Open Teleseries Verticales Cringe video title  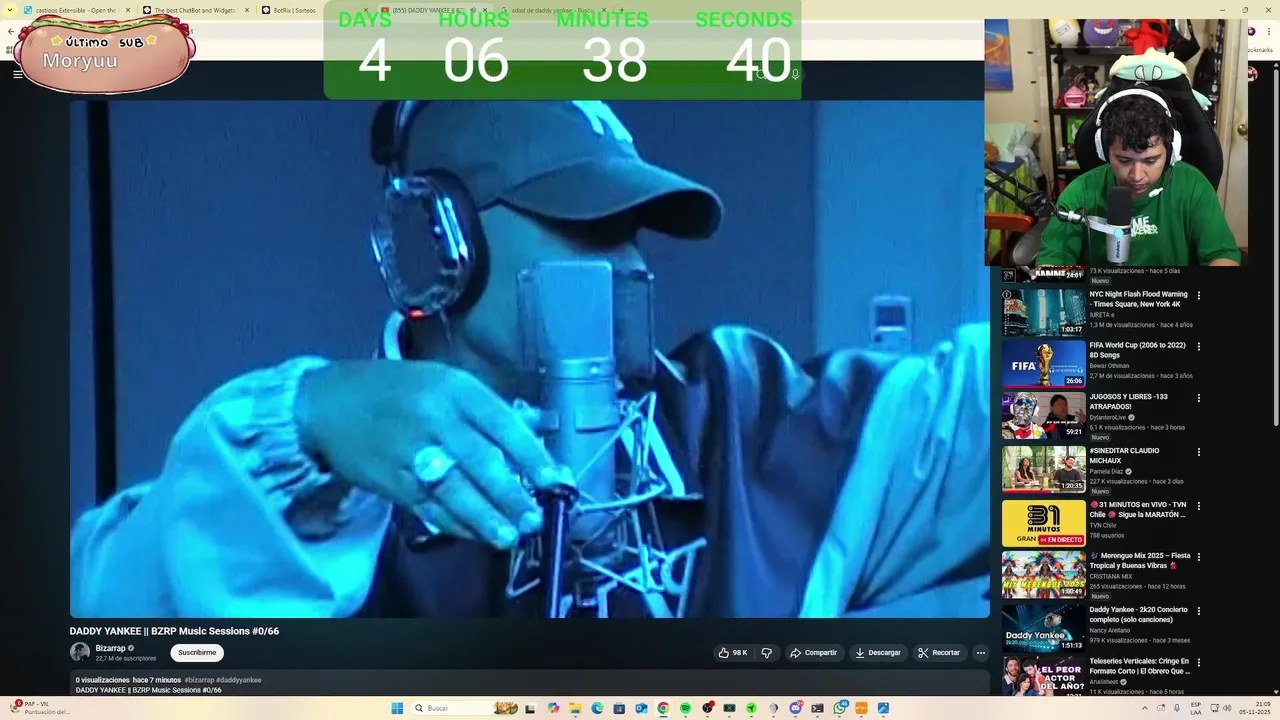tap(1139, 666)
